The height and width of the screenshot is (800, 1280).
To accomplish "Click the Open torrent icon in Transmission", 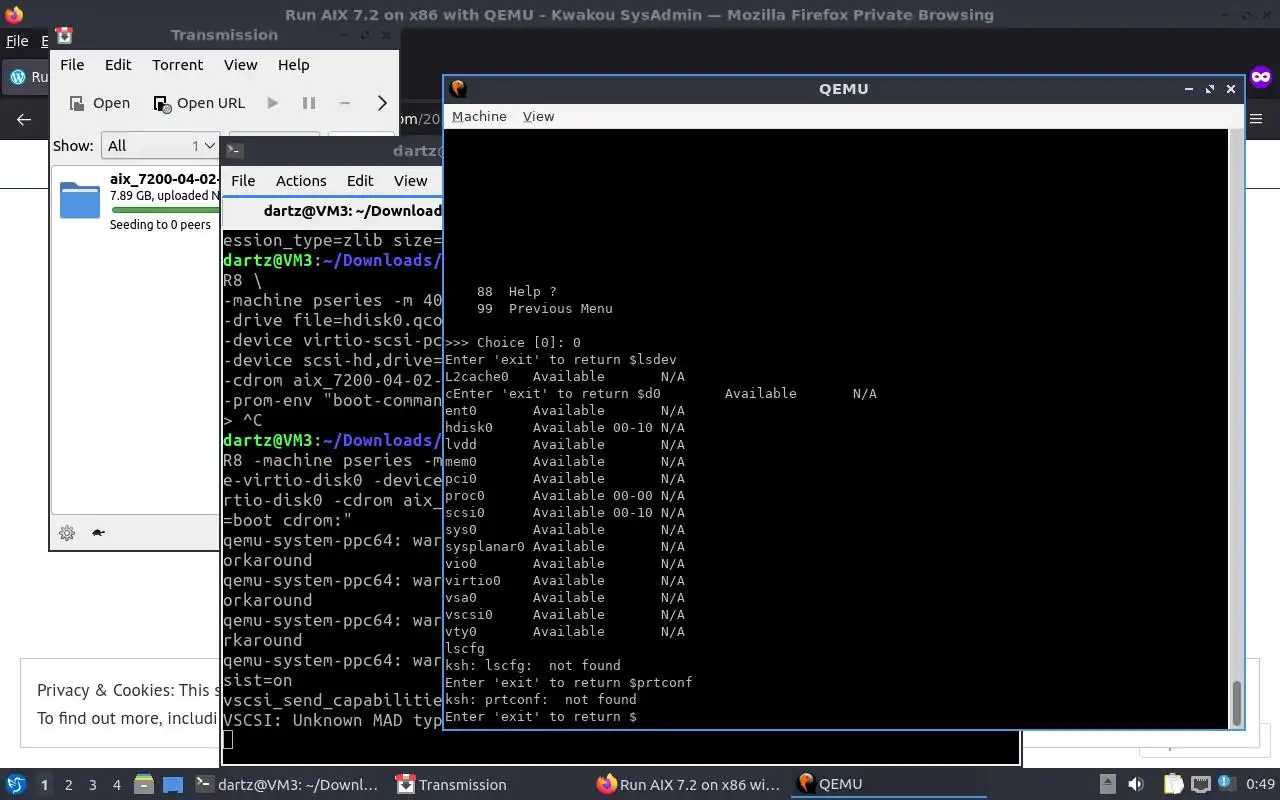I will pos(77,103).
